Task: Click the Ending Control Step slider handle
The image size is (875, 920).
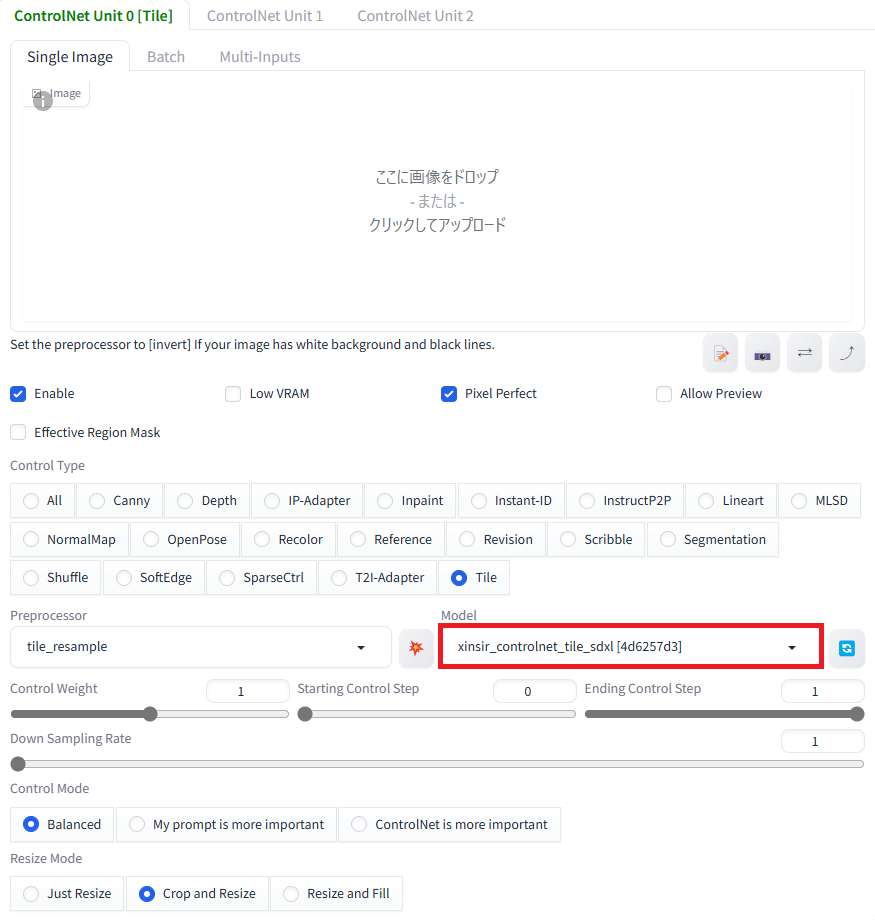Action: pyautogui.click(x=857, y=714)
